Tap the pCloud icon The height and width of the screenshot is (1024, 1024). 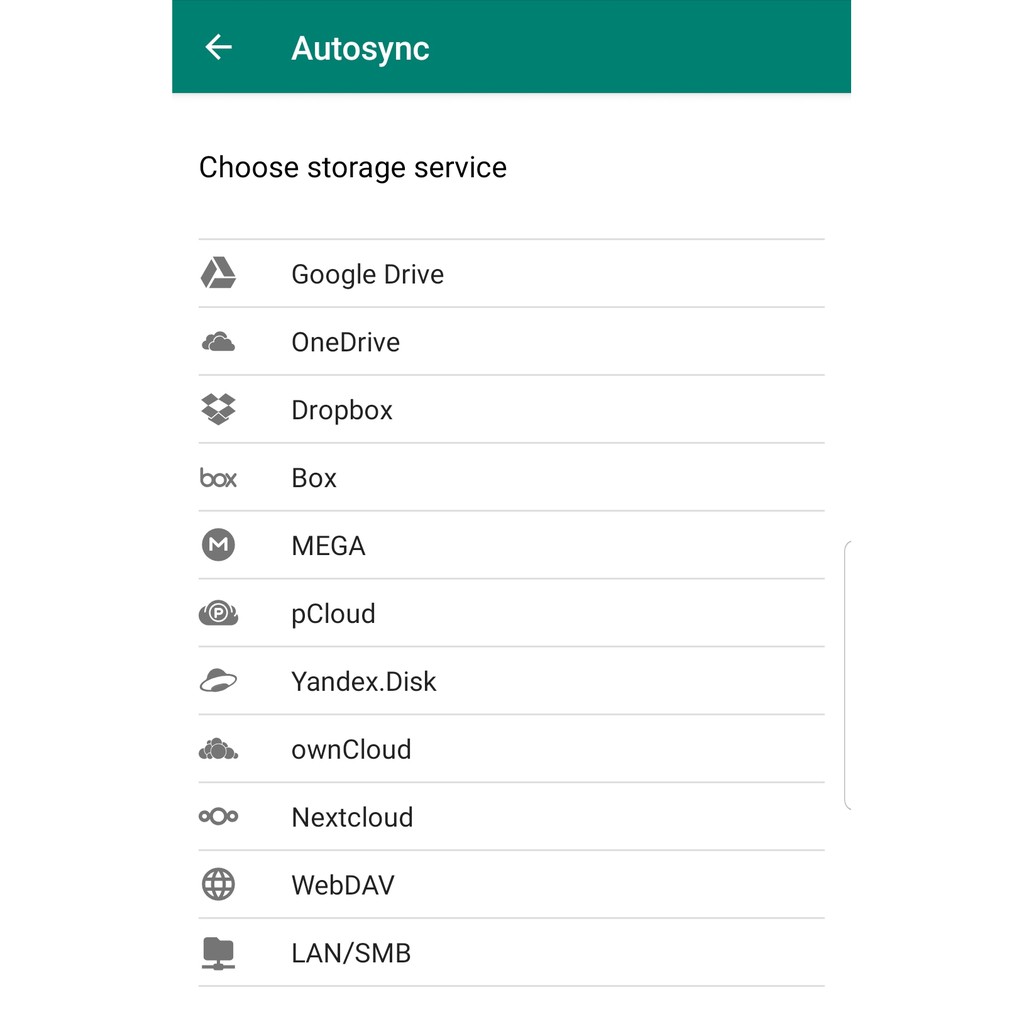[x=218, y=613]
